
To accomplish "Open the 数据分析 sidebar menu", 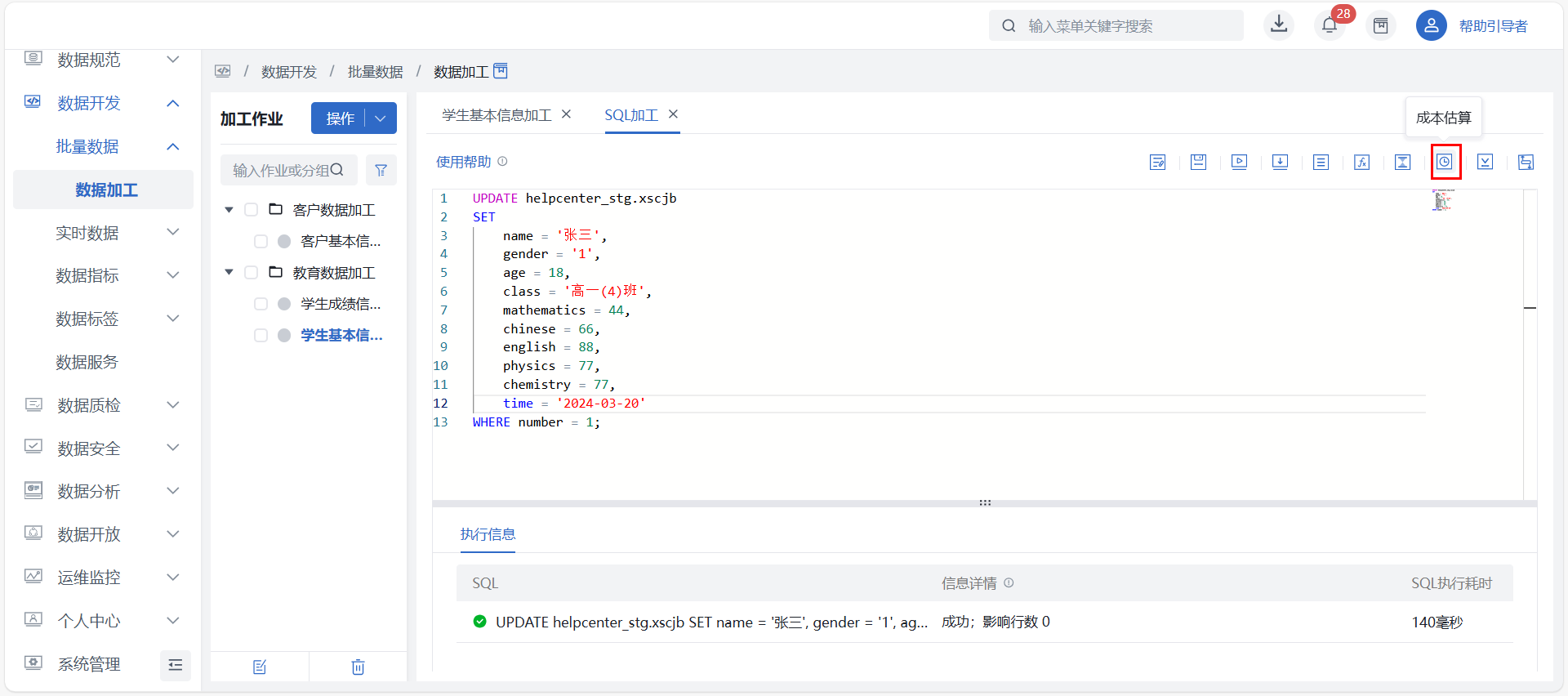I will 88,491.
